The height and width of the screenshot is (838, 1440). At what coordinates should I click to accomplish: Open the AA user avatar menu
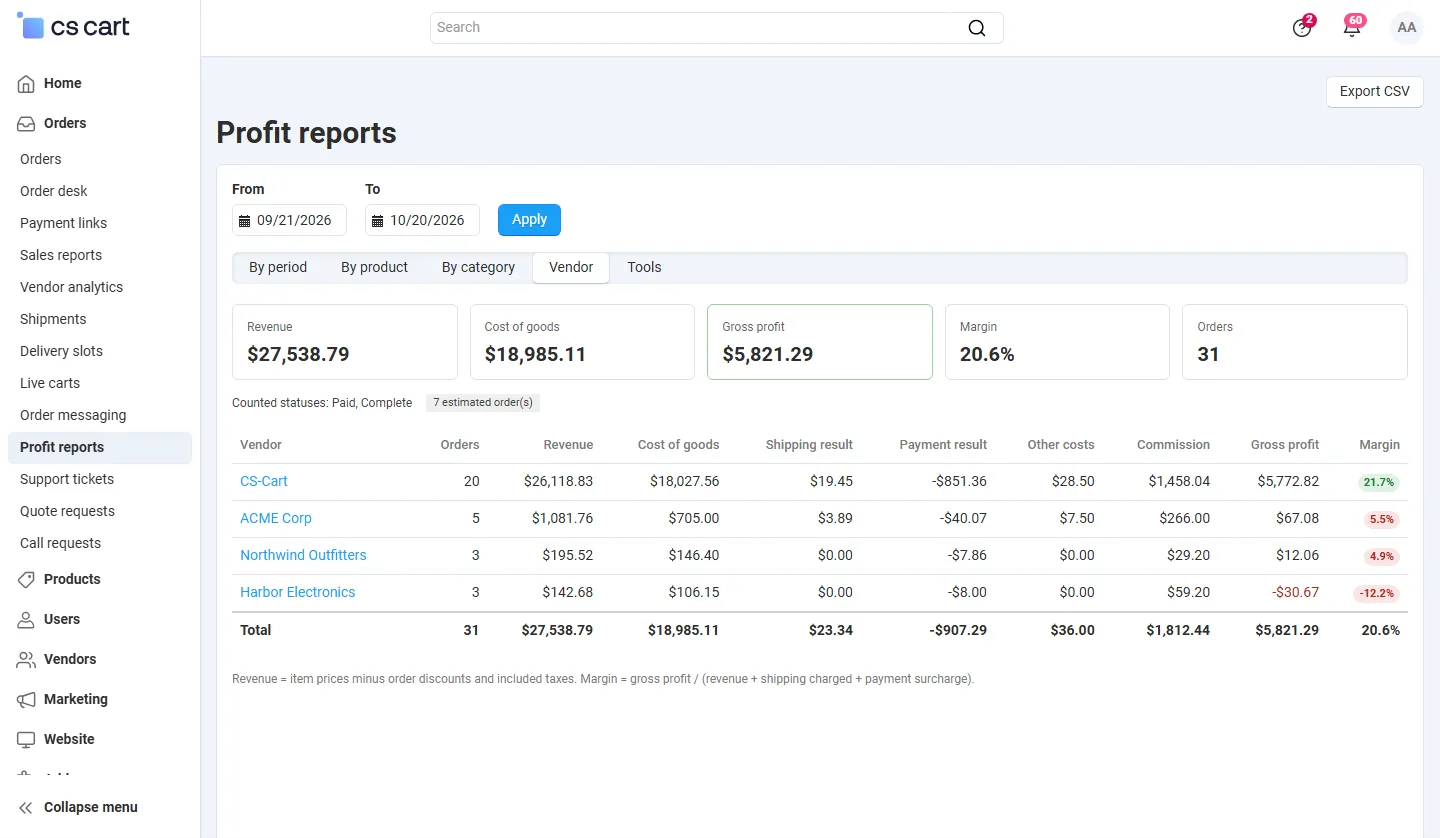pyautogui.click(x=1407, y=28)
